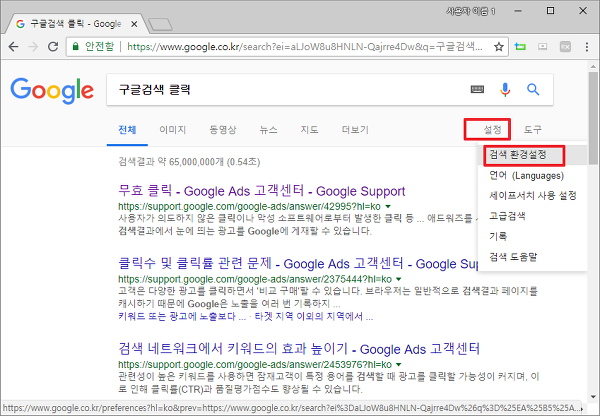The image size is (600, 416).
Task: Click the 안전함 secure label
Action: coord(99,47)
